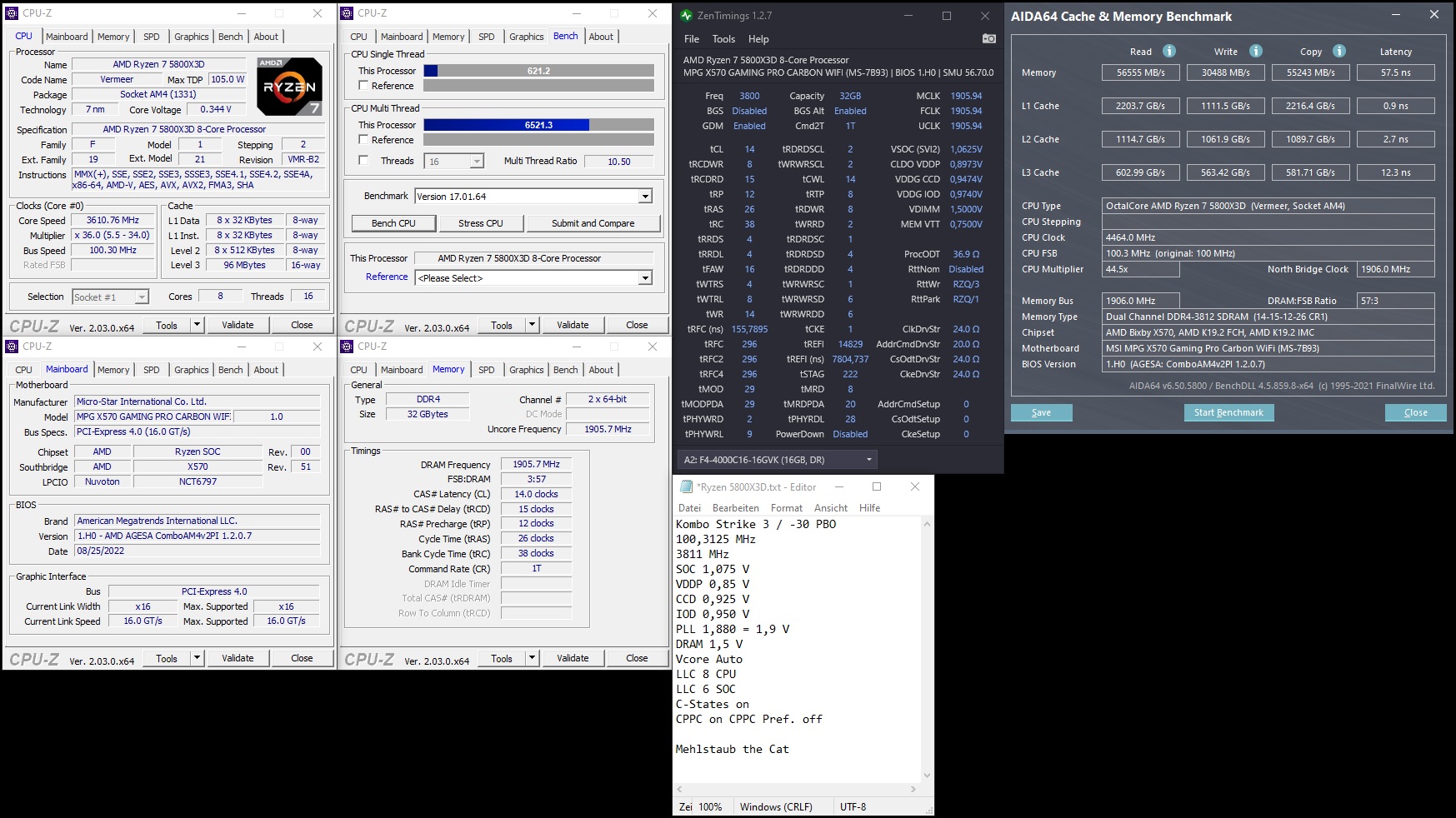Expand the Tools arrow in the CPU-Z processor info window
1456x818 pixels.
click(197, 325)
